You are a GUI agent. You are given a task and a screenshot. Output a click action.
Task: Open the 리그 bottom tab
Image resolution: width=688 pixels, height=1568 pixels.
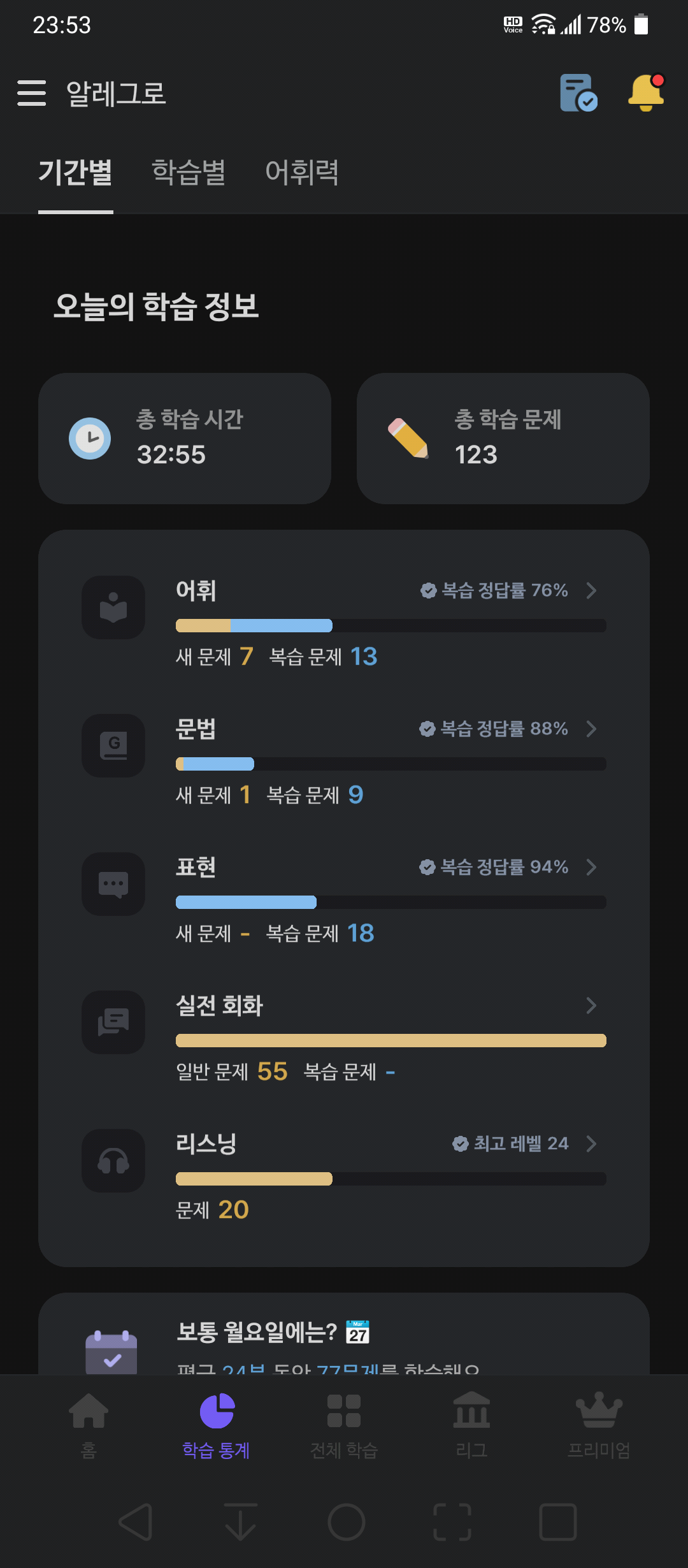pos(471,1425)
